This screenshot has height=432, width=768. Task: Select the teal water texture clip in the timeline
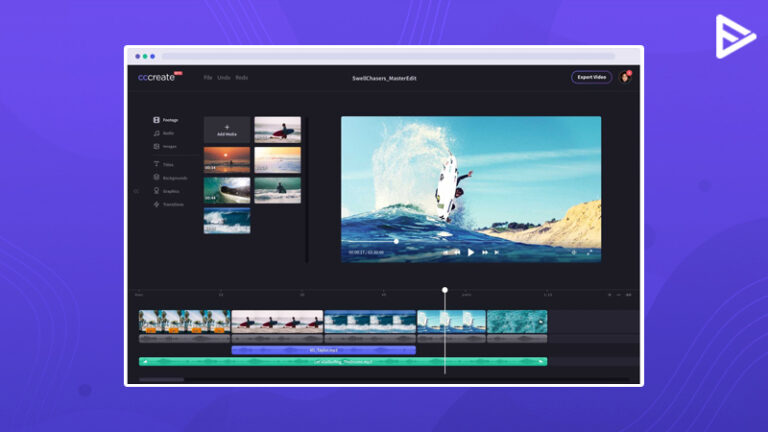click(x=517, y=322)
